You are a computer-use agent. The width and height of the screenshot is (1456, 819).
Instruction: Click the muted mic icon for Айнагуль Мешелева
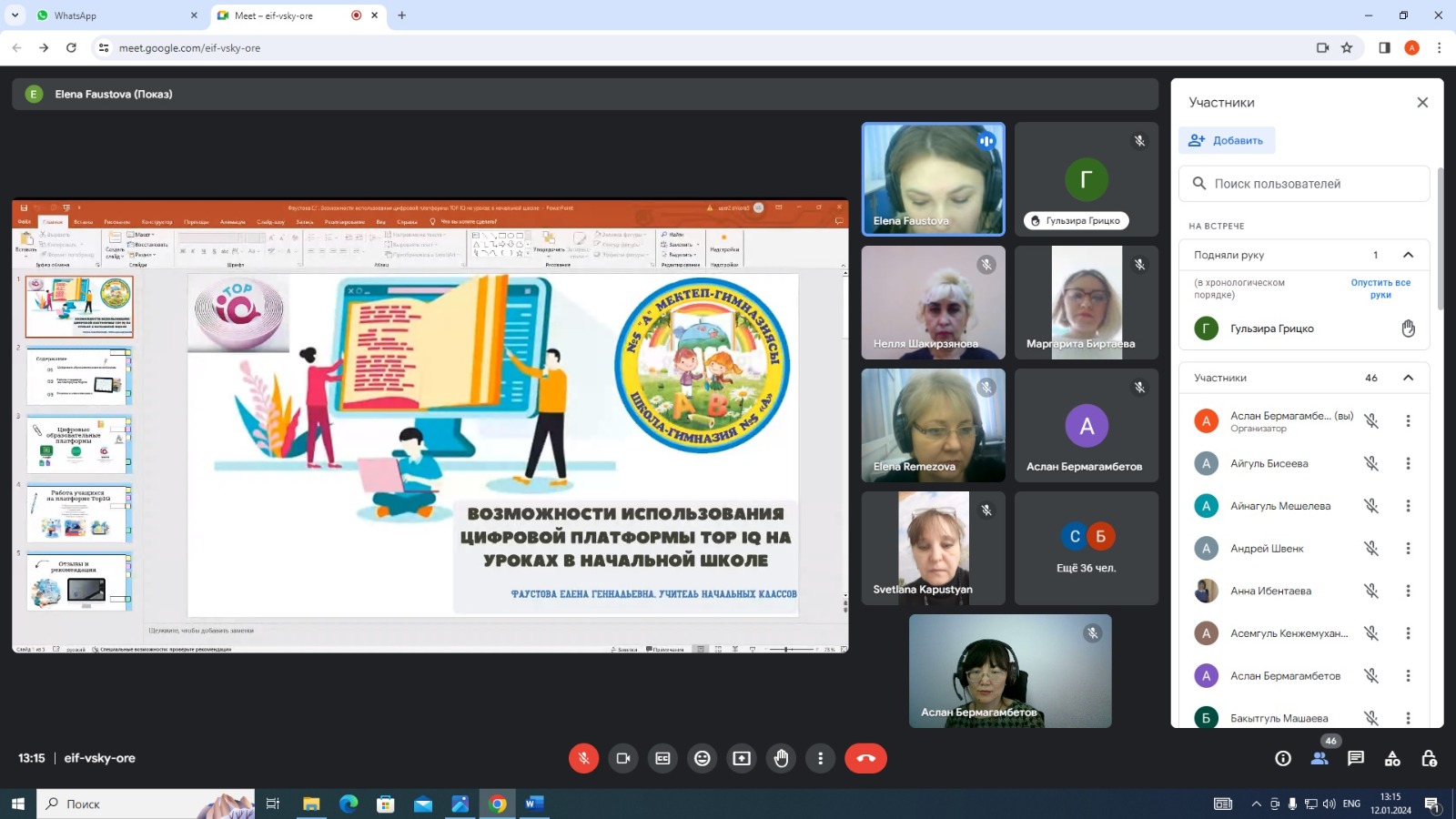1371,506
